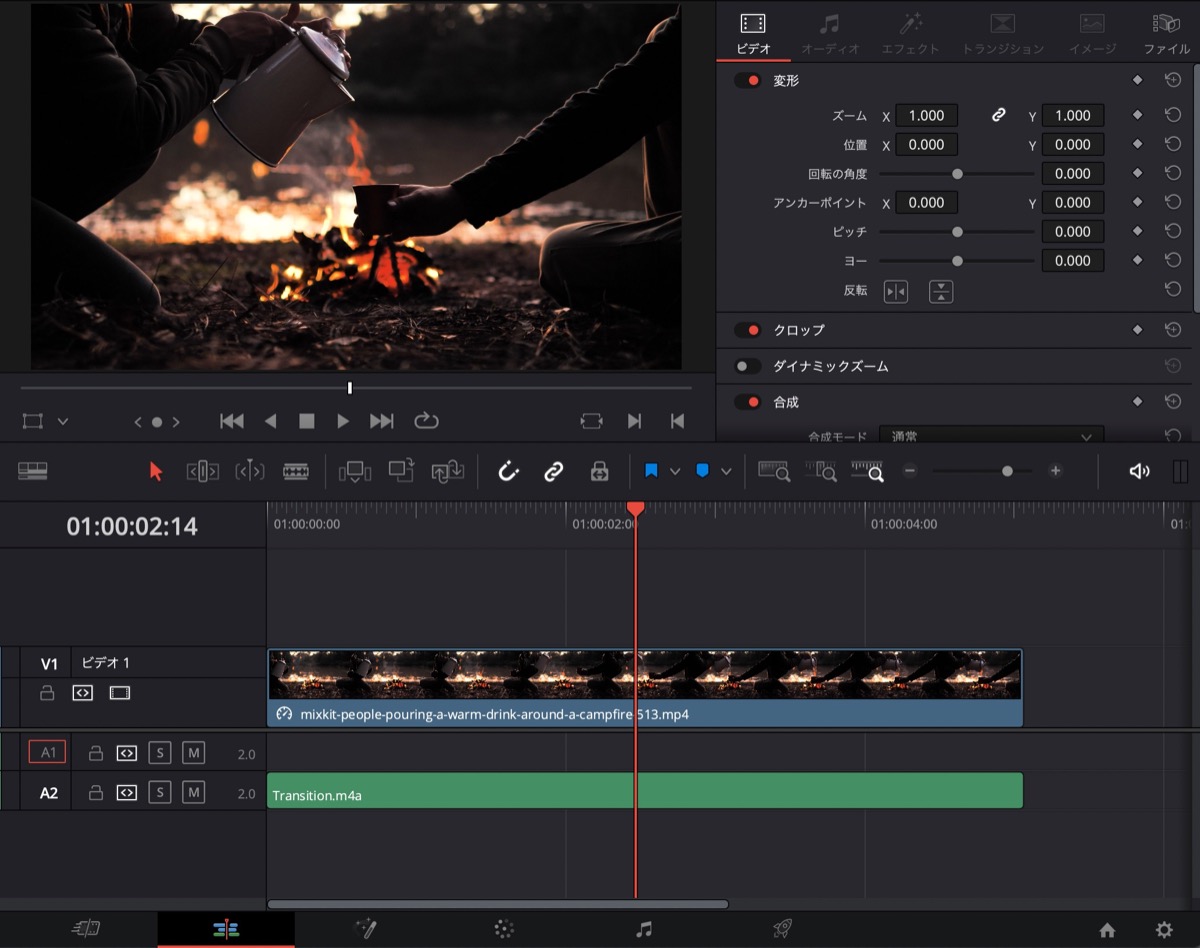Click the overwrite clip icon
The height and width of the screenshot is (948, 1200).
[401, 472]
